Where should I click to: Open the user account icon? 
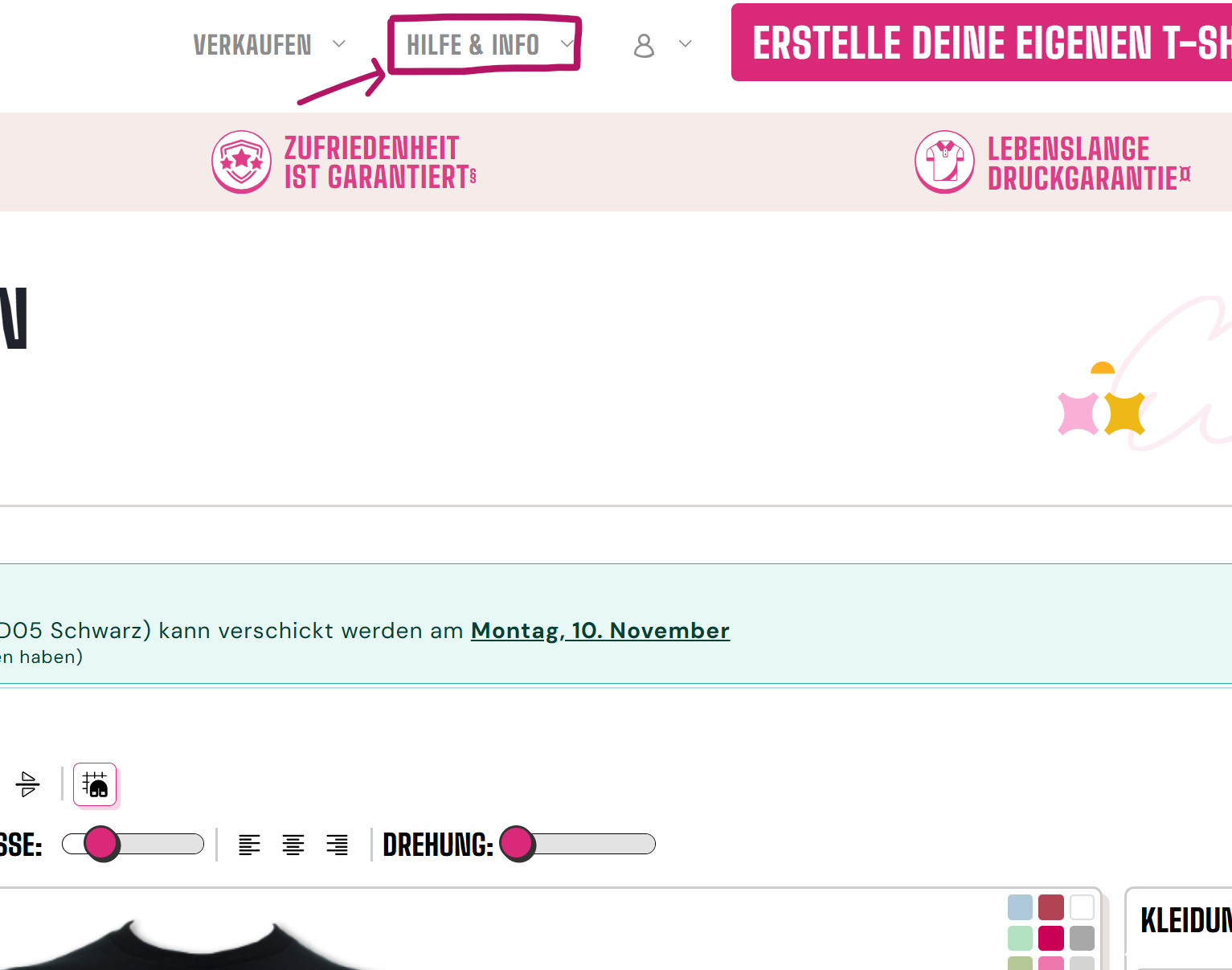[x=644, y=45]
